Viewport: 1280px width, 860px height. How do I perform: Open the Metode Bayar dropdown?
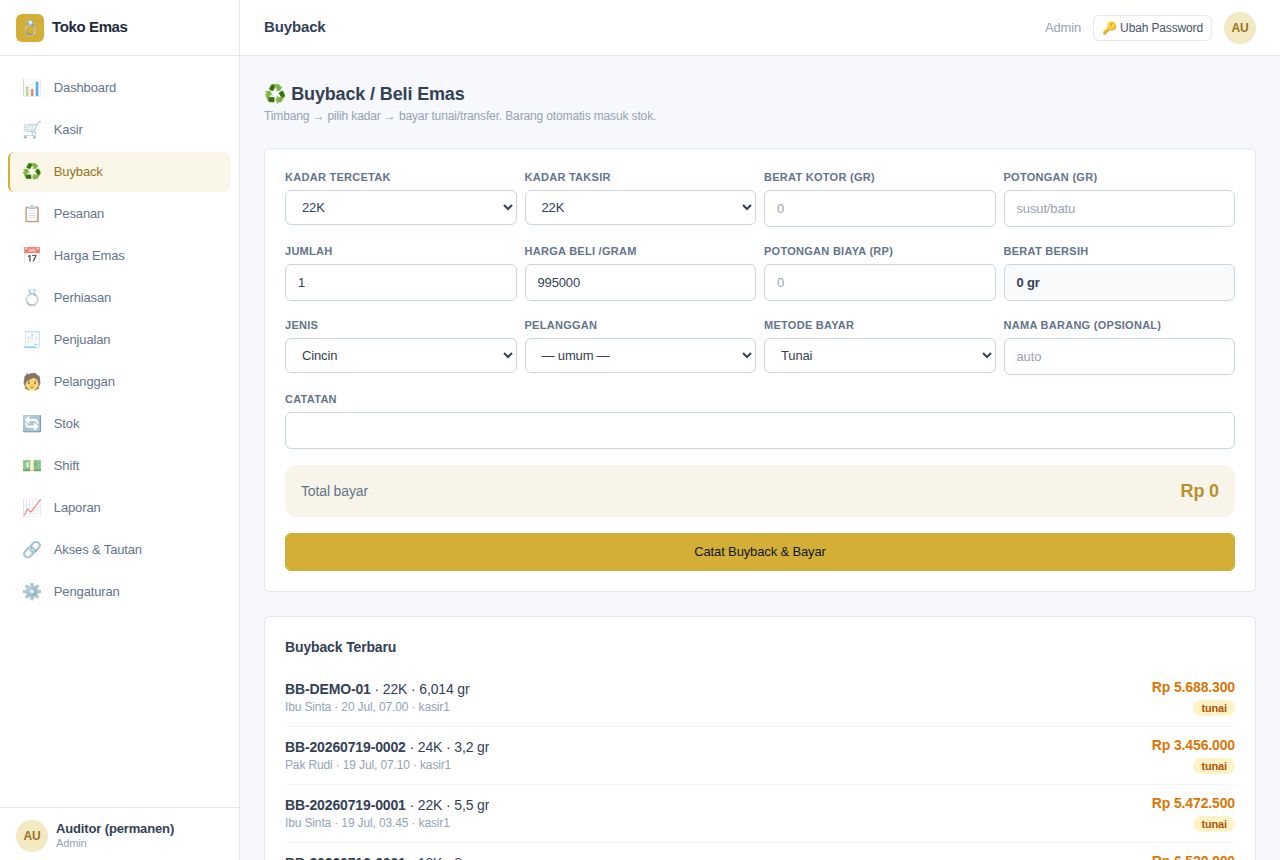click(880, 356)
